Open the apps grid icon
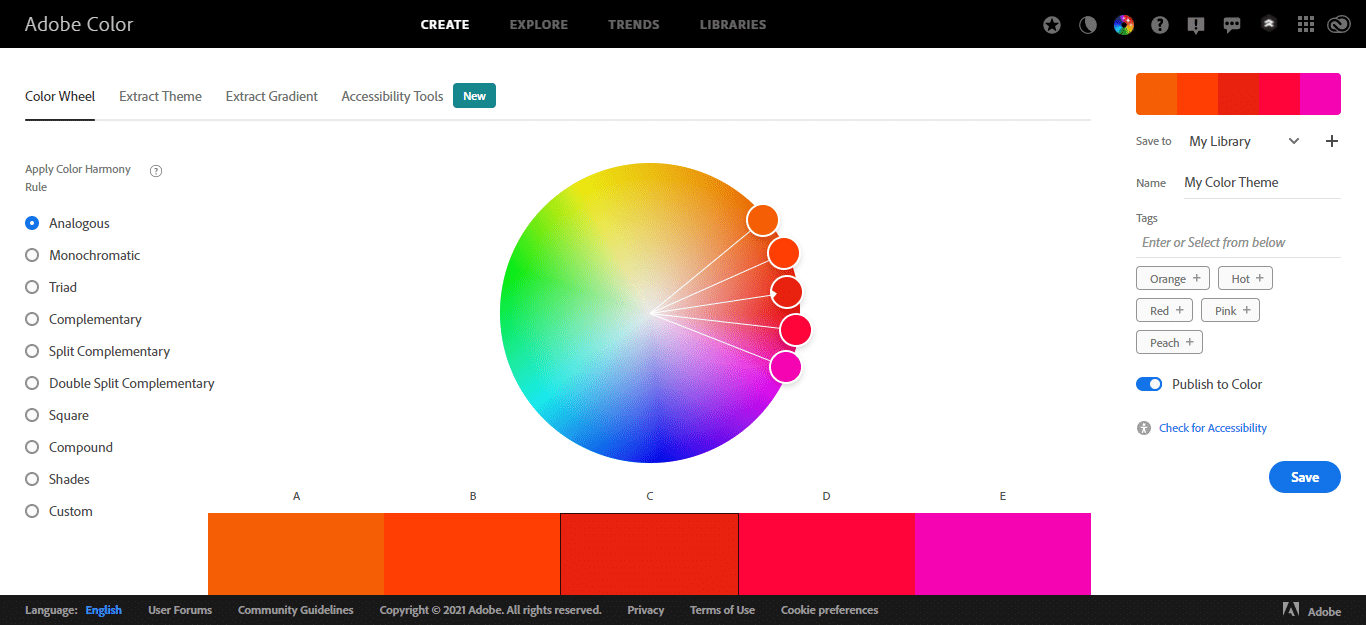Screen dimensions: 1366x625 pyautogui.click(x=1305, y=25)
